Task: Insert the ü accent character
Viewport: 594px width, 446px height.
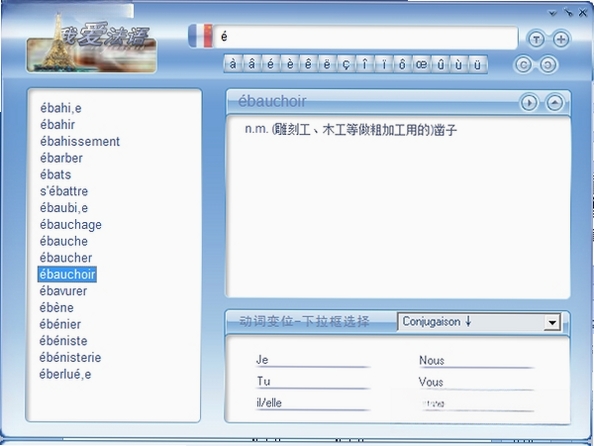Action: pos(477,64)
